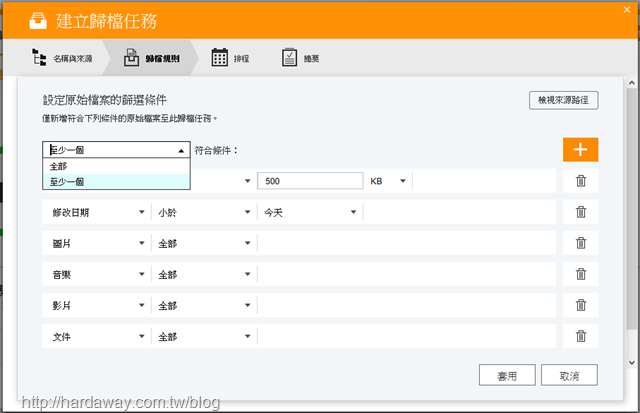640x413 pixels.
Task: Delete the 圖片 condition row
Action: tap(580, 243)
